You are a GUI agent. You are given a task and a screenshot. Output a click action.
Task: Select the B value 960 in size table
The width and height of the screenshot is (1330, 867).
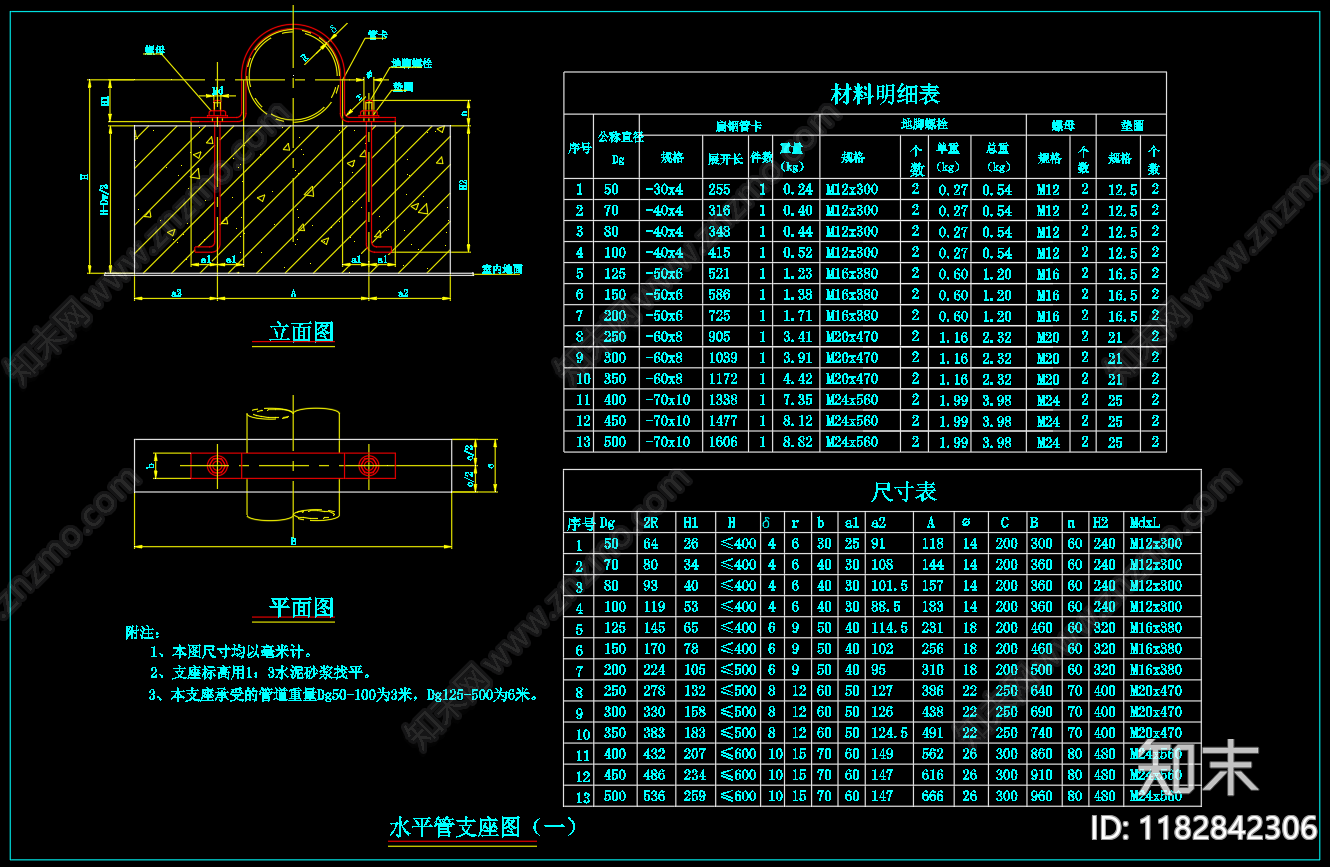(1041, 796)
